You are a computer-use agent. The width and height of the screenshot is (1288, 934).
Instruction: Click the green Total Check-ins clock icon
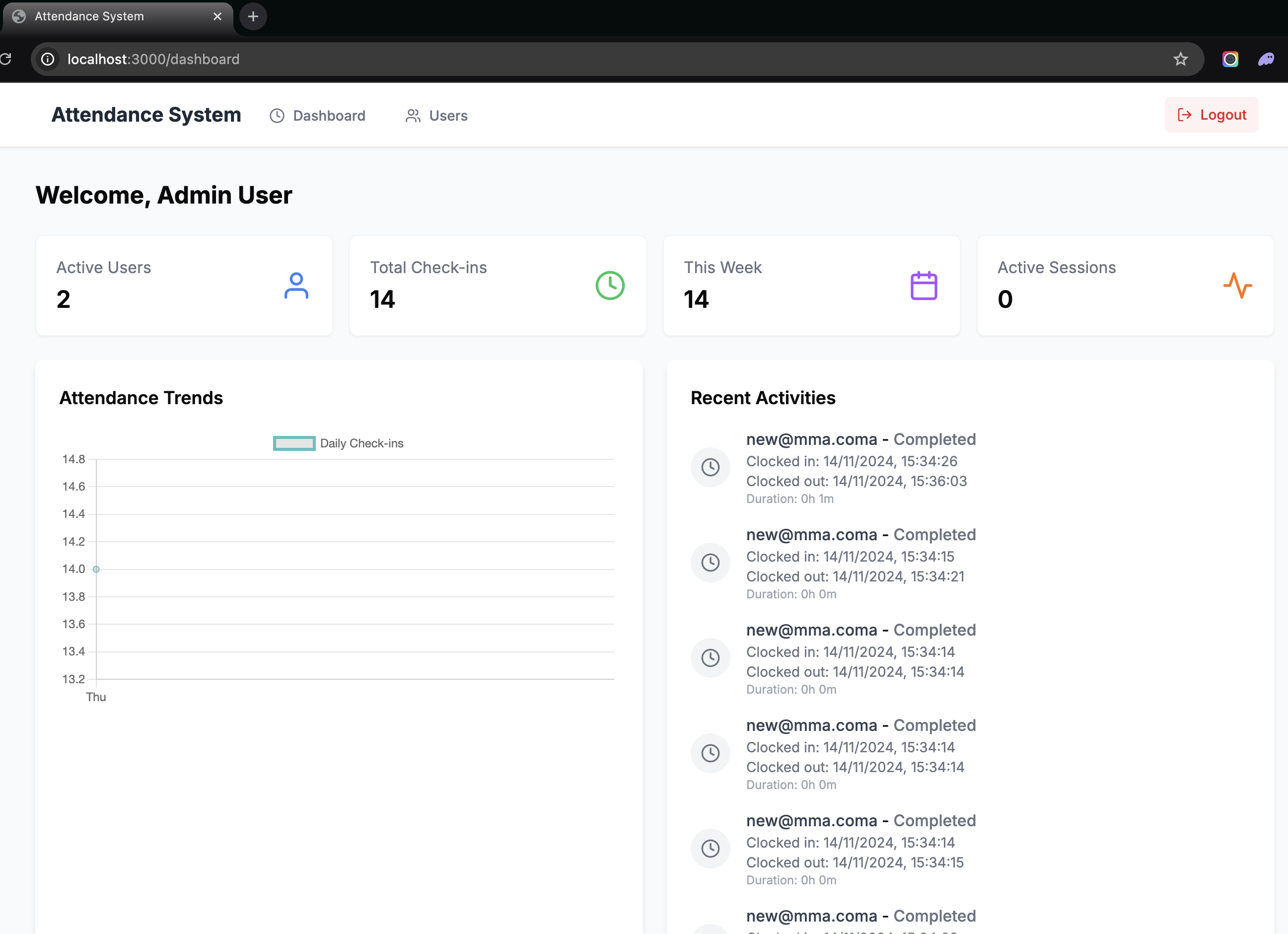pos(610,286)
